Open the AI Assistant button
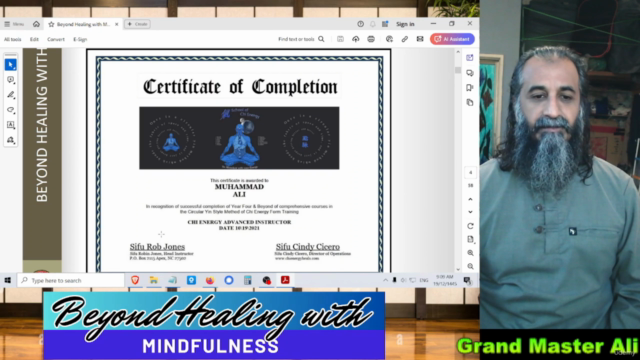Screen dimensions: 640x360 click(452, 39)
